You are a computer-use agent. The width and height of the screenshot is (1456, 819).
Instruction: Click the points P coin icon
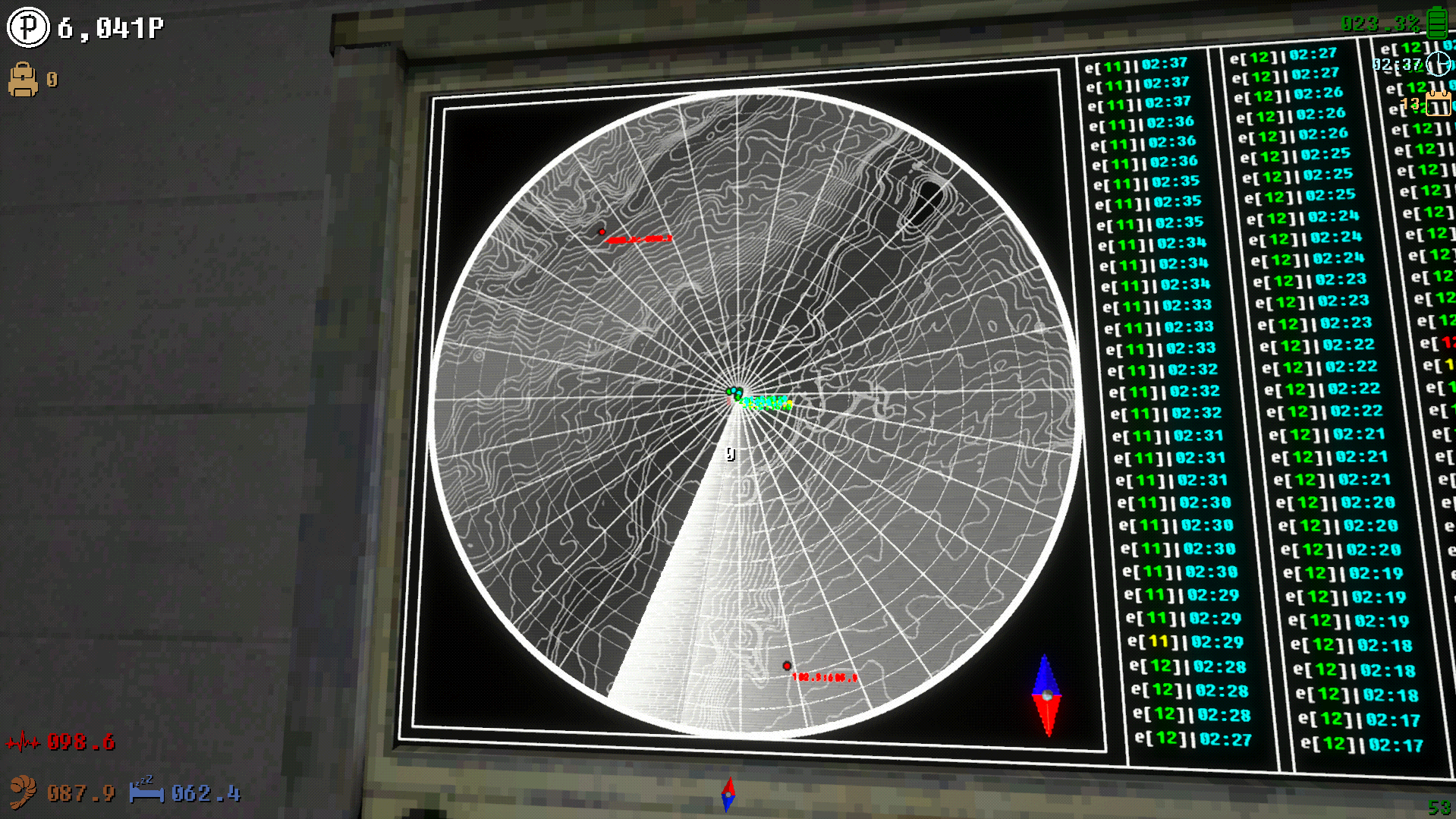pos(28,27)
